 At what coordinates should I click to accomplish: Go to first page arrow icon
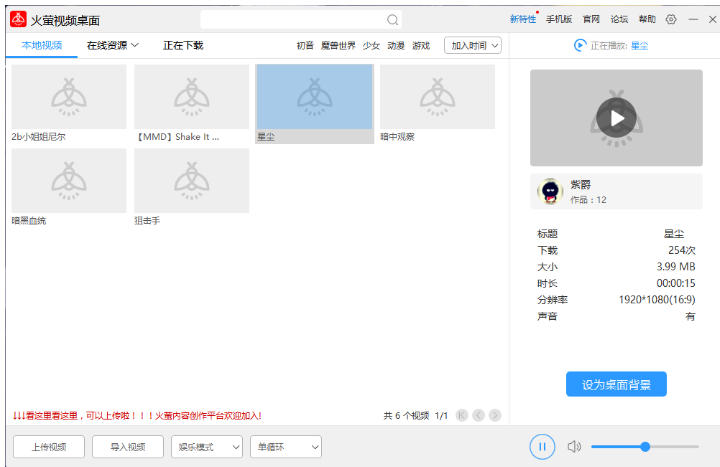coord(461,415)
